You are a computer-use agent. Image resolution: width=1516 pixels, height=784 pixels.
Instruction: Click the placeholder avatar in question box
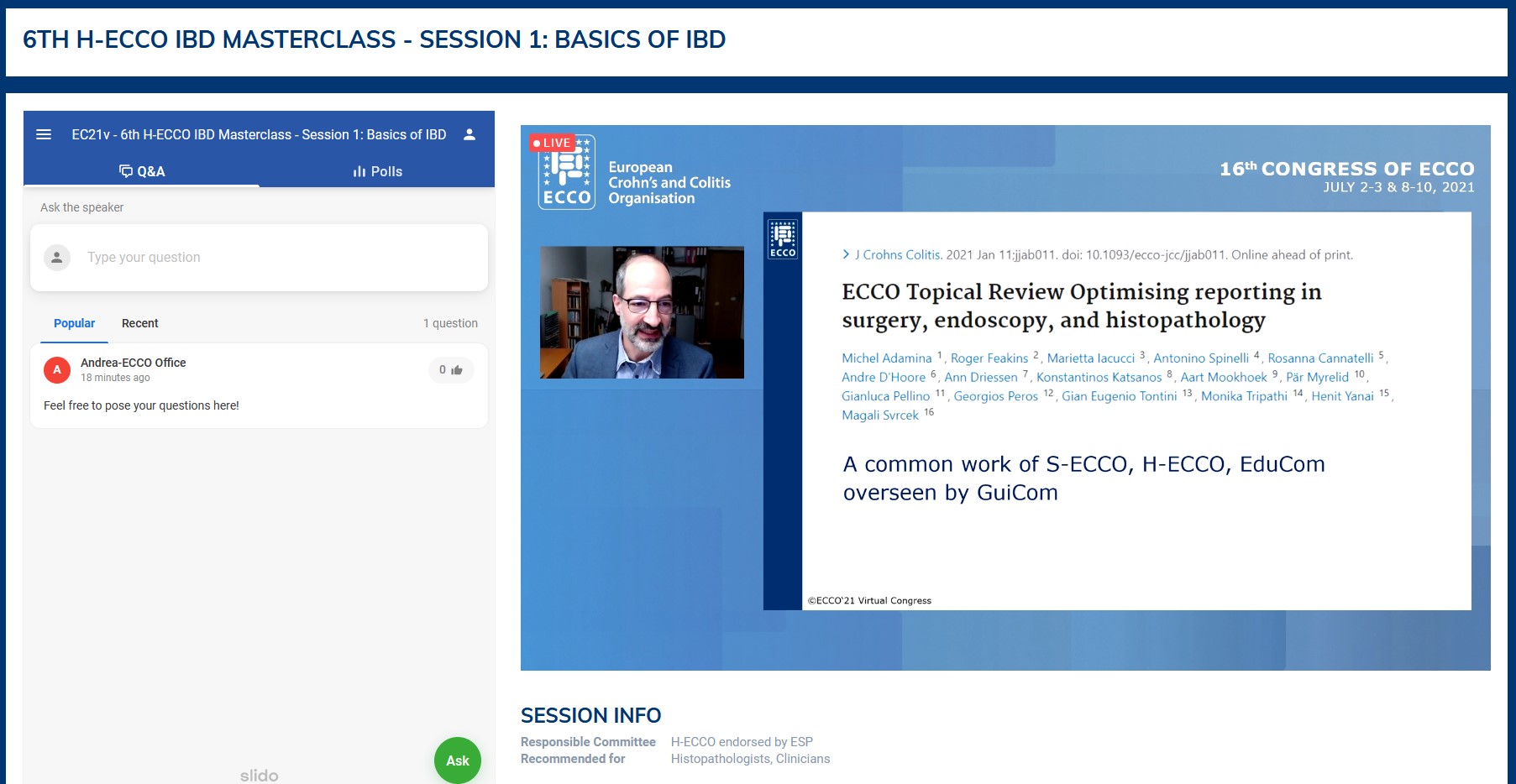coord(57,258)
